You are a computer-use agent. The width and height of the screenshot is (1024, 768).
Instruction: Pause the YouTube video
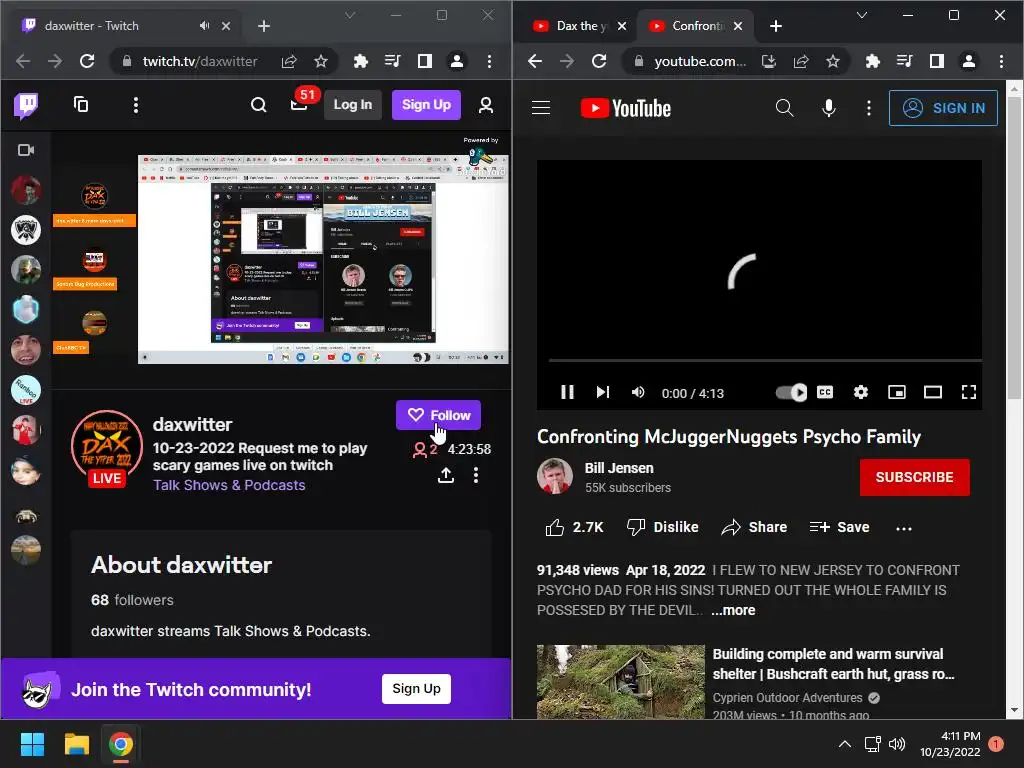568,392
